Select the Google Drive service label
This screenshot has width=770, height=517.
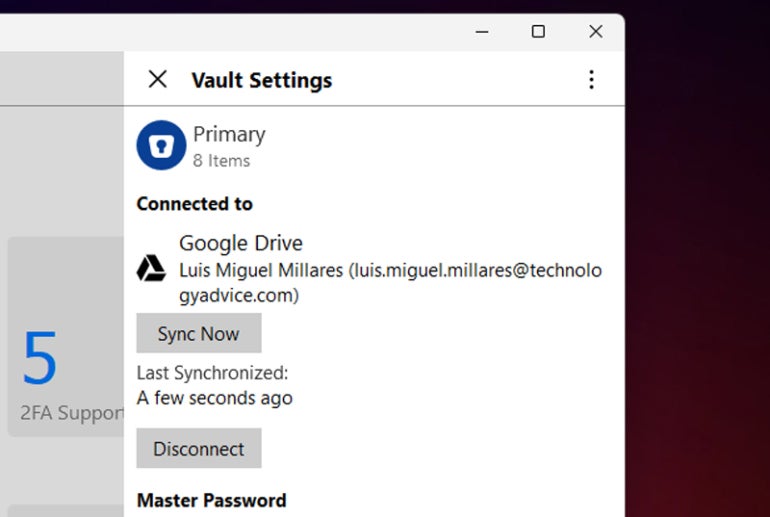point(240,243)
